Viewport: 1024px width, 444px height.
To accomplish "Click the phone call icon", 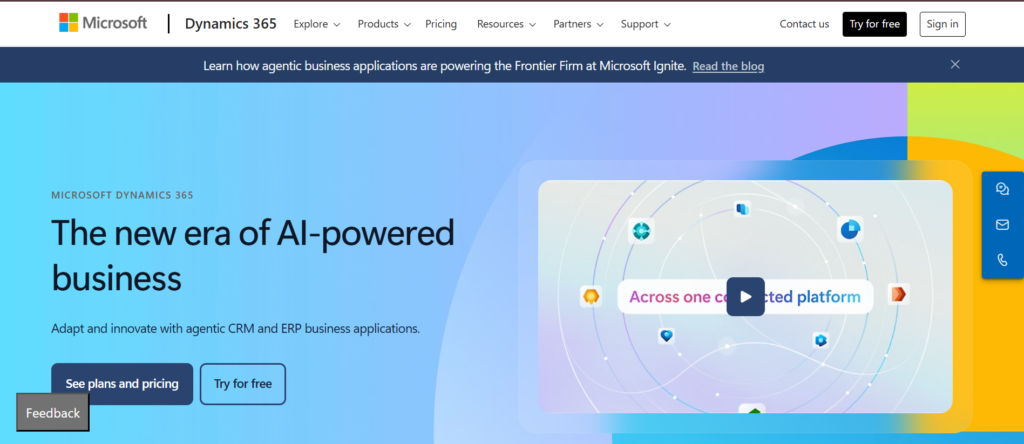I will click(x=1002, y=260).
